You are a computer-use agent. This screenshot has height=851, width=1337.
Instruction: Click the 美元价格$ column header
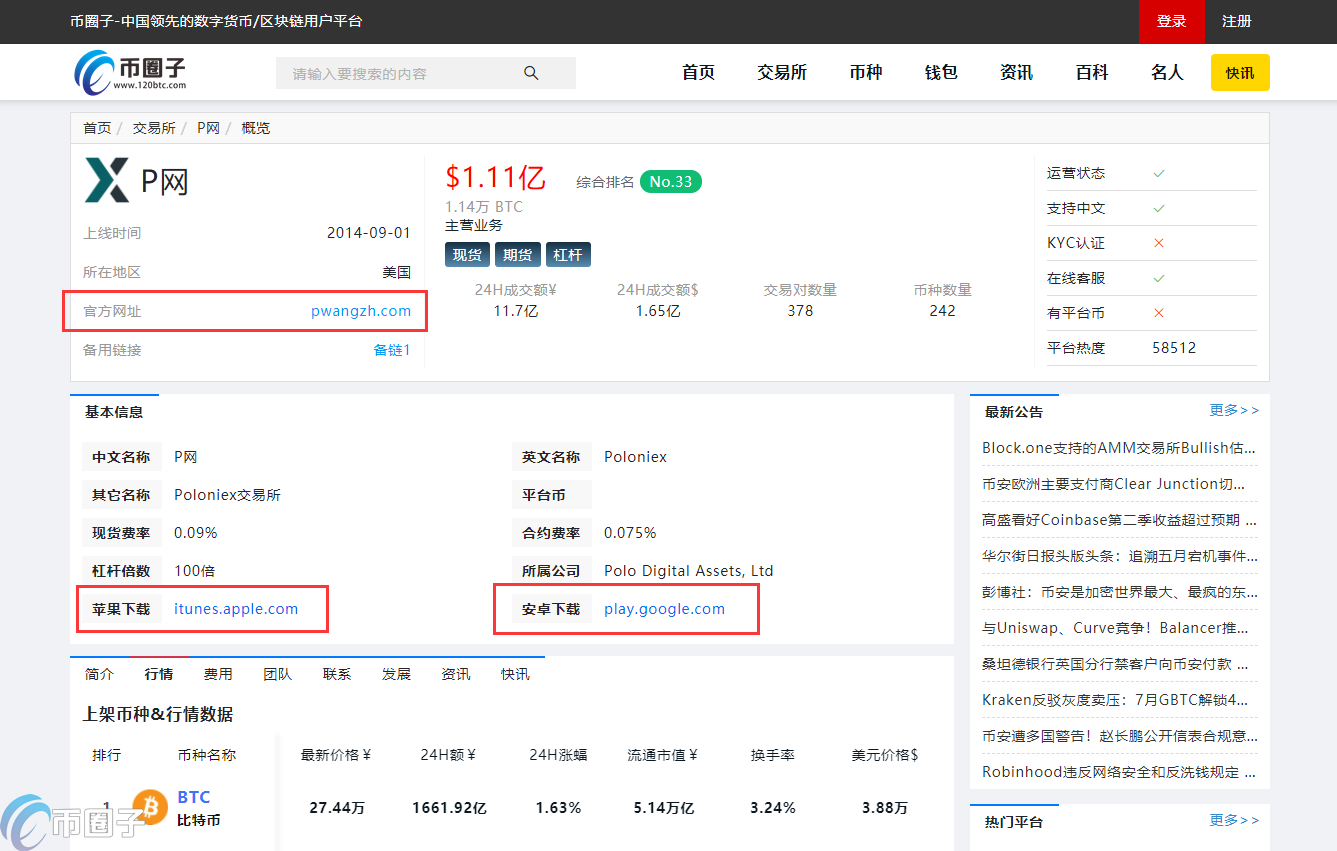(885, 755)
